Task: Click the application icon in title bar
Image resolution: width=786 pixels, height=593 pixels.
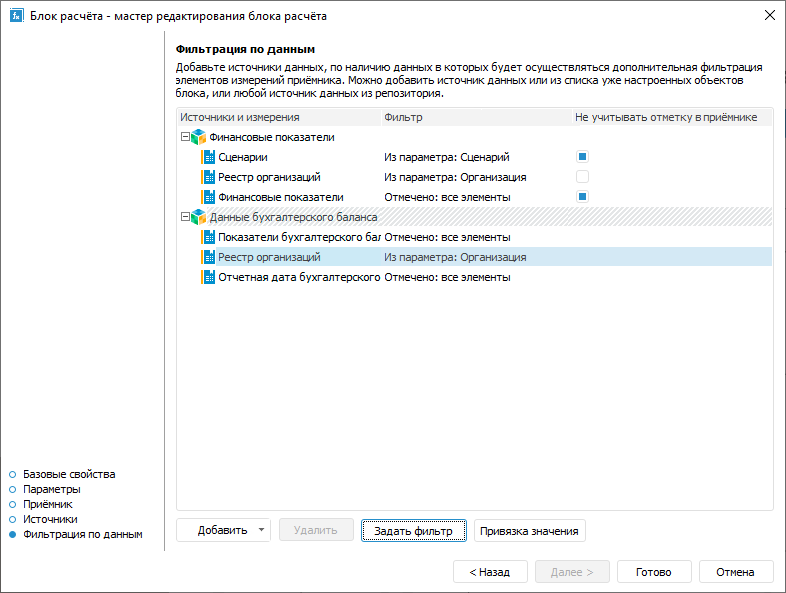Action: (16, 16)
